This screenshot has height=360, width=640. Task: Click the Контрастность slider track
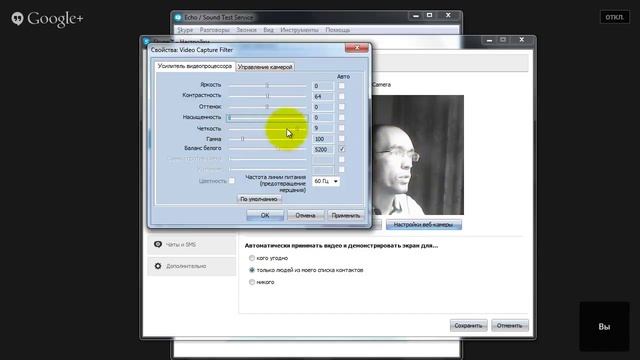pyautogui.click(x=267, y=96)
